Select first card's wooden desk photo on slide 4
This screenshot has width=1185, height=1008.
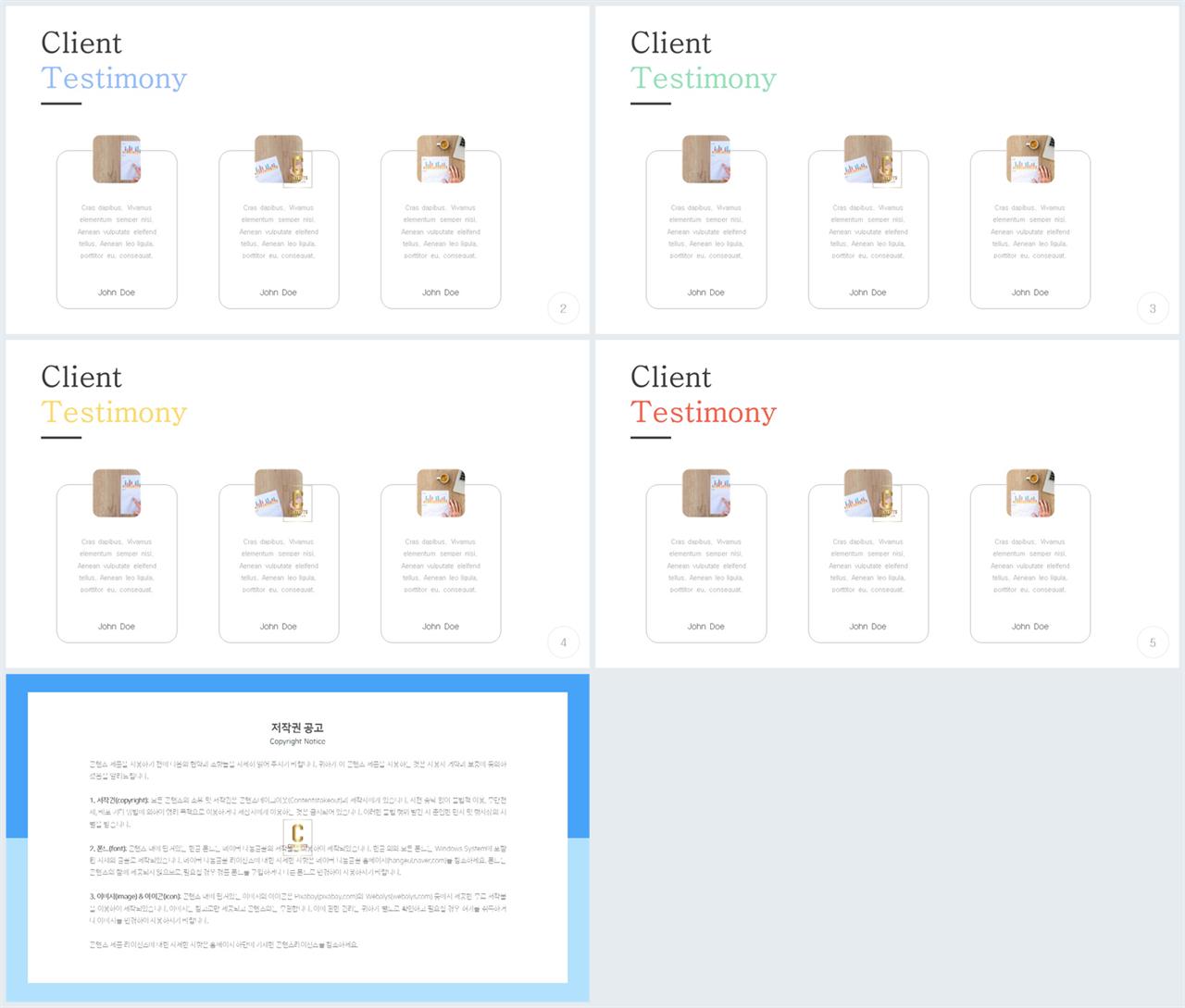117,493
